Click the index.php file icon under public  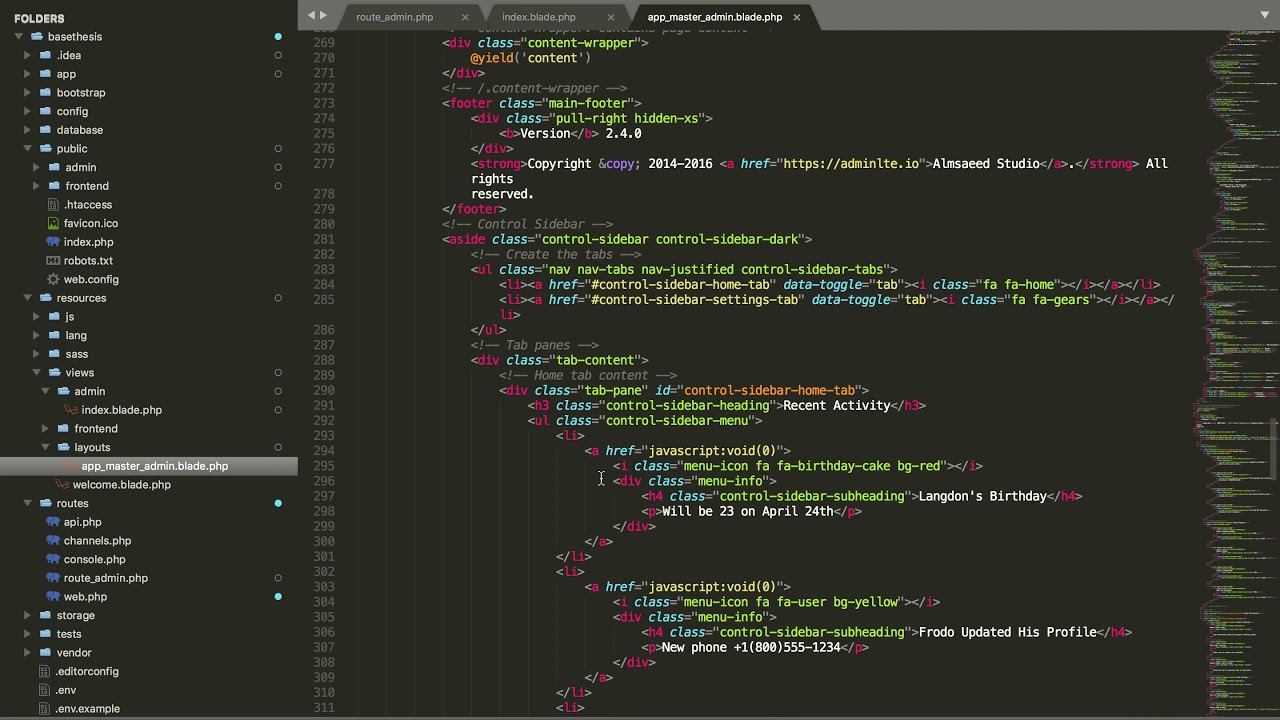pos(54,242)
